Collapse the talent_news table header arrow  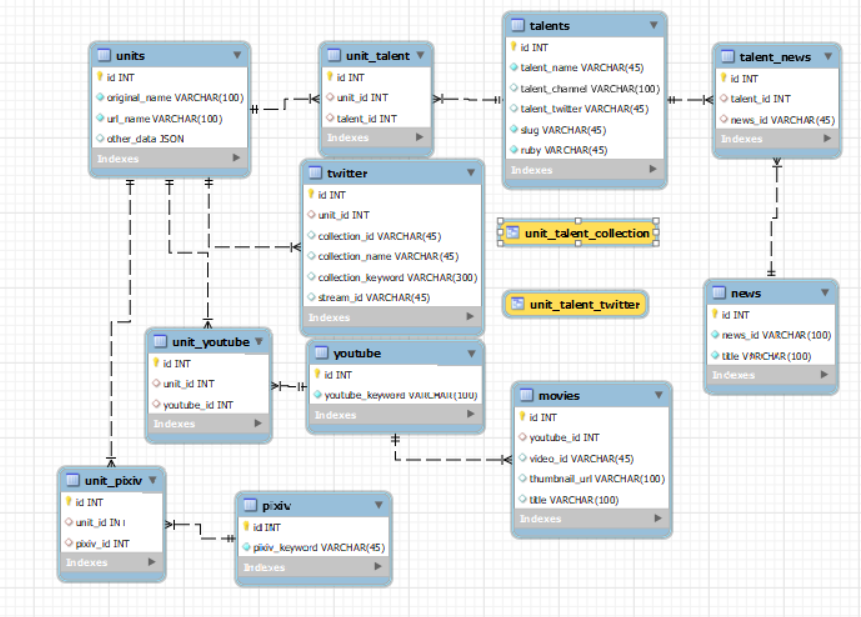pyautogui.click(x=828, y=56)
